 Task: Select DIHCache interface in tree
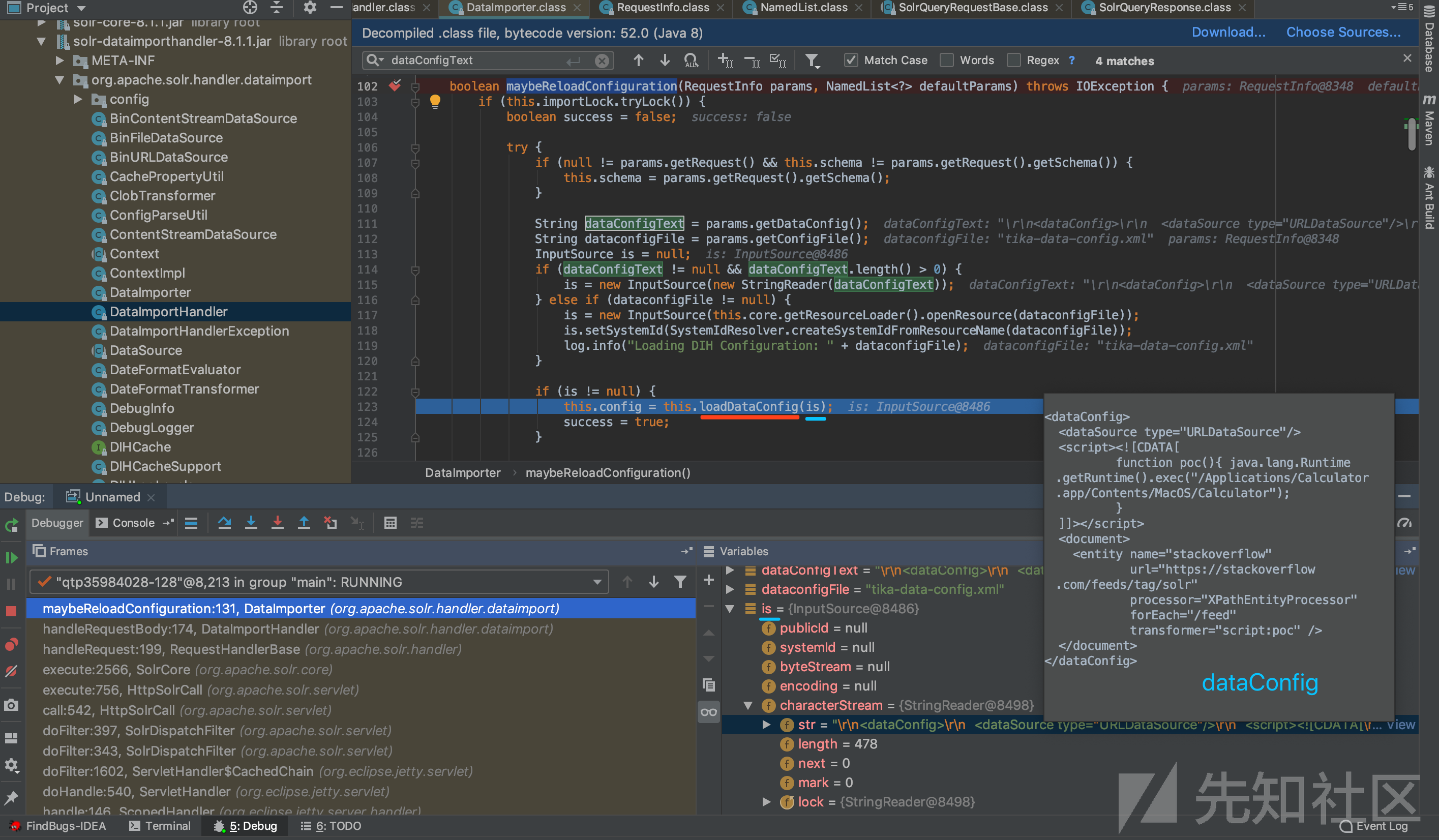[x=140, y=447]
